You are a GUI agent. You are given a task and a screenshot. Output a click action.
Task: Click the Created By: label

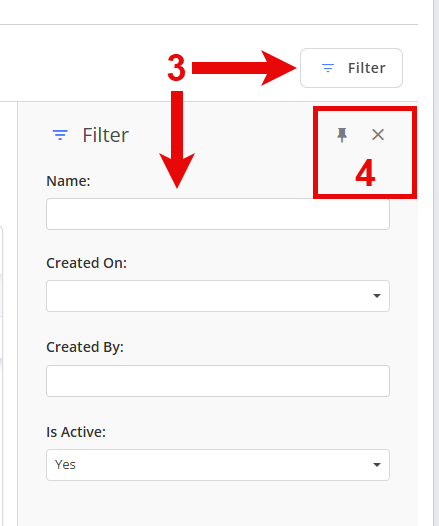point(85,347)
